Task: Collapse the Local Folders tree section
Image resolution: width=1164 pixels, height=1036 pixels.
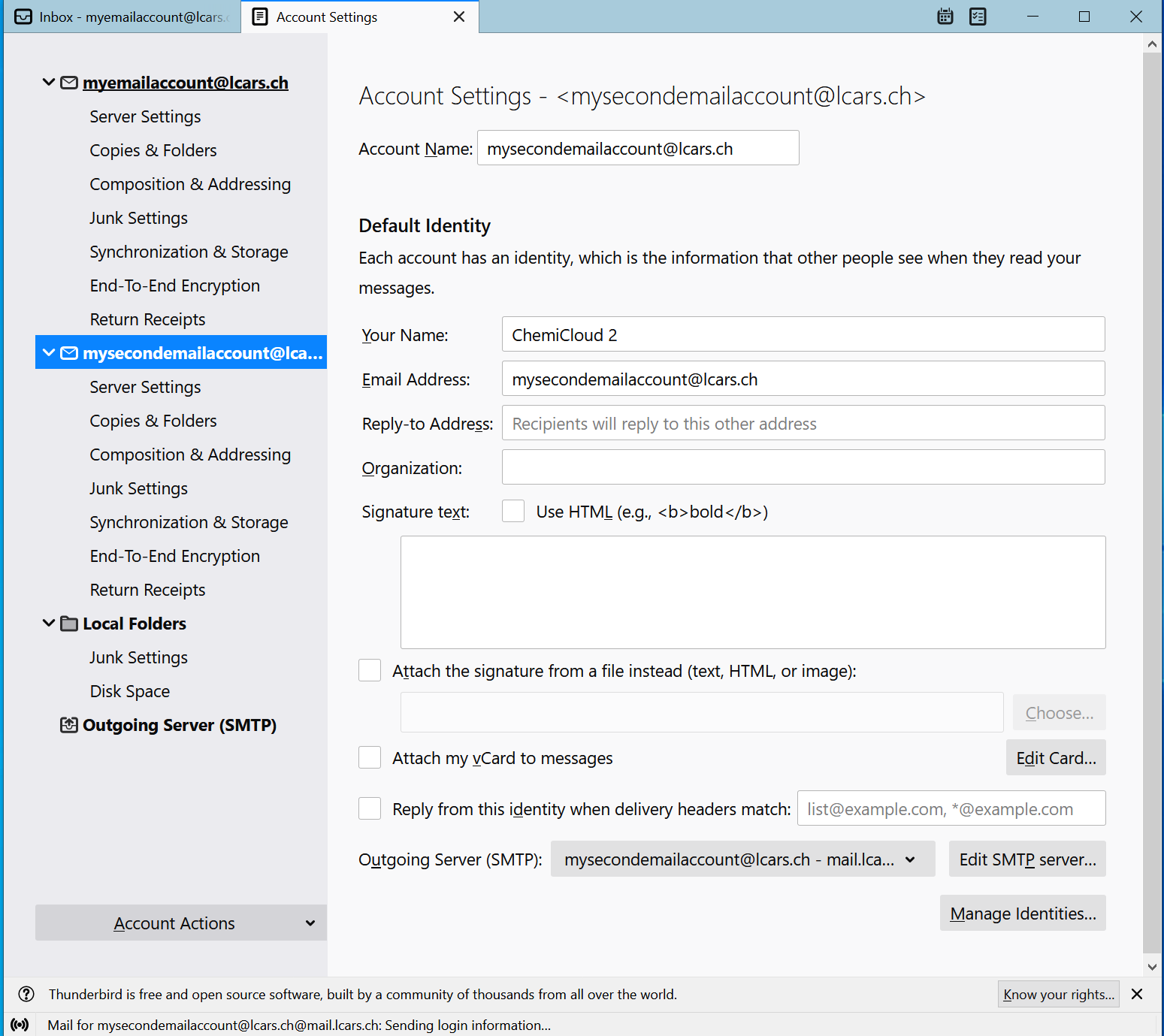Action: click(x=49, y=624)
